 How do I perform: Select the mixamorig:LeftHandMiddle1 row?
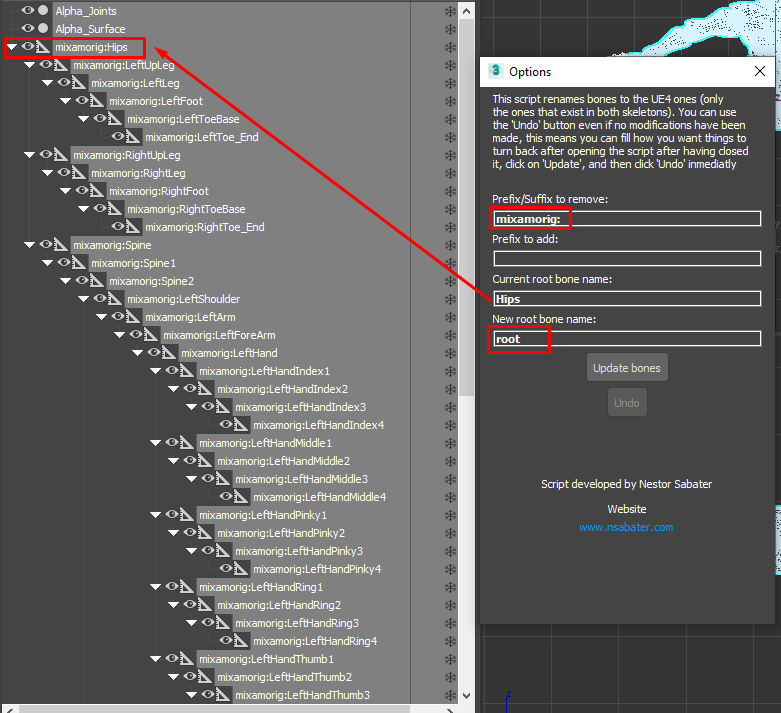[x=265, y=443]
